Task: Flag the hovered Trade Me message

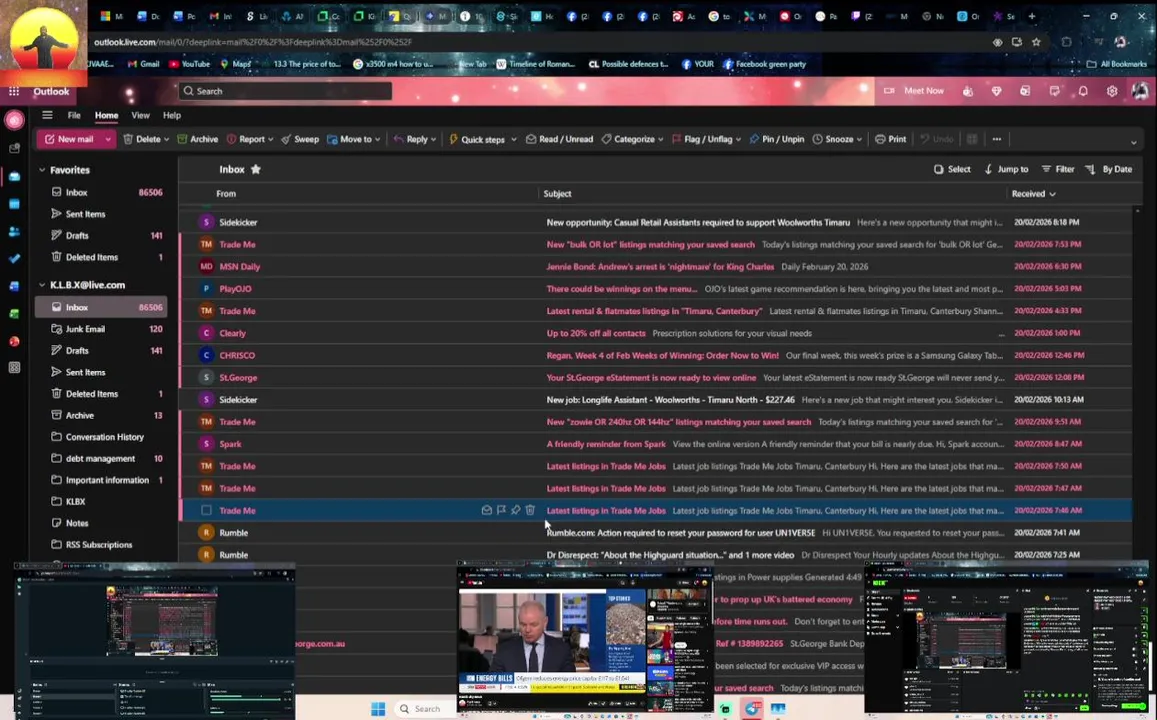Action: 501,510
